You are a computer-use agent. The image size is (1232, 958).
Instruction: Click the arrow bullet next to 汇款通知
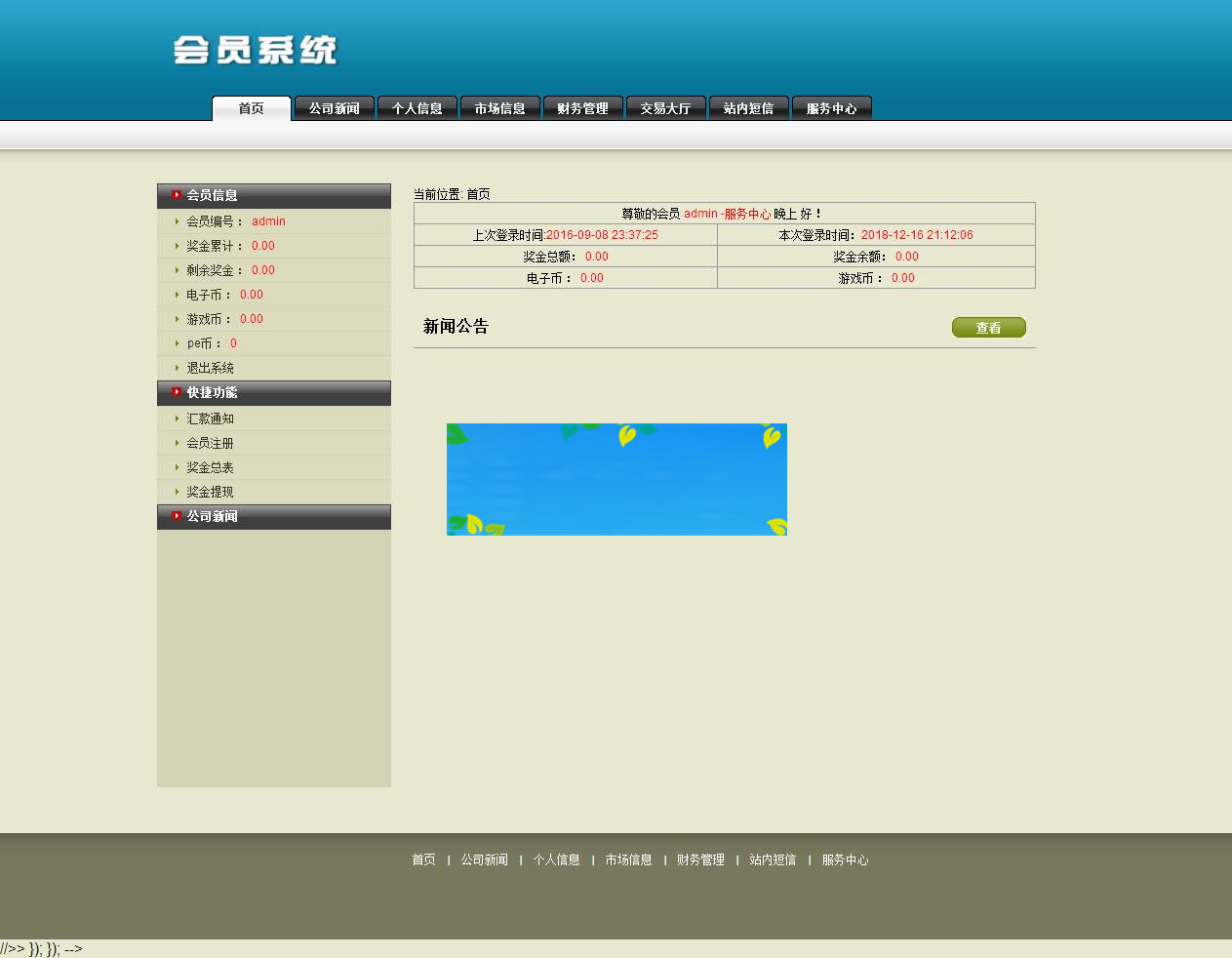pyautogui.click(x=177, y=419)
